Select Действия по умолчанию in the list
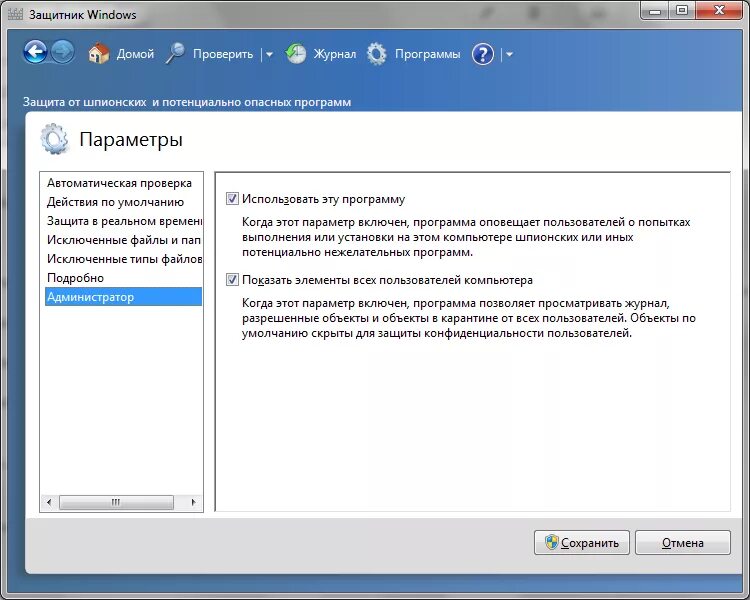Viewport: 750px width, 600px height. click(x=123, y=202)
